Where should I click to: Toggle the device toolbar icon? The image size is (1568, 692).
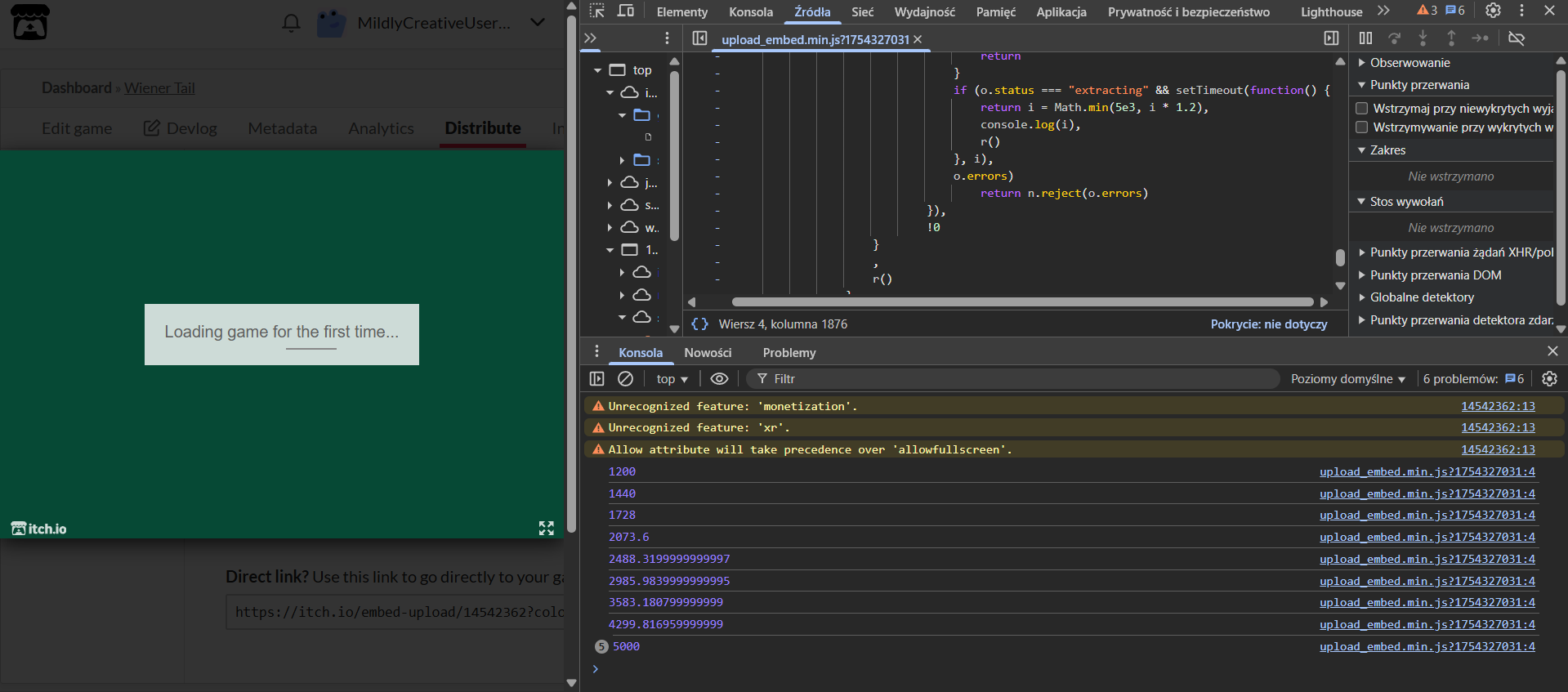[x=626, y=11]
